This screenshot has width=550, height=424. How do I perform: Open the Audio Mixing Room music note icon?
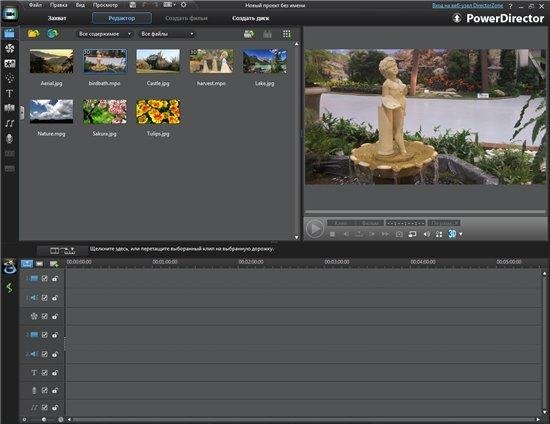(x=9, y=123)
